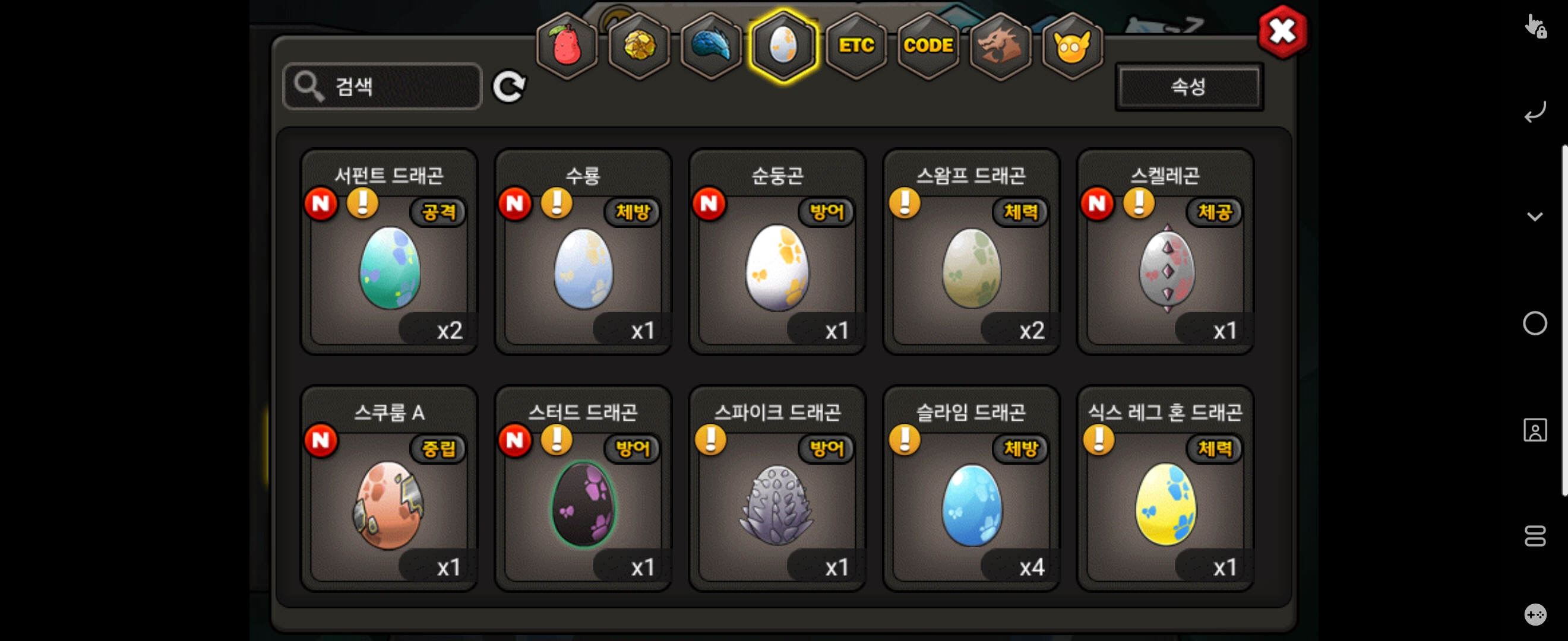Click the 검색 search input field
This screenshot has width=1568, height=641.
click(x=382, y=87)
